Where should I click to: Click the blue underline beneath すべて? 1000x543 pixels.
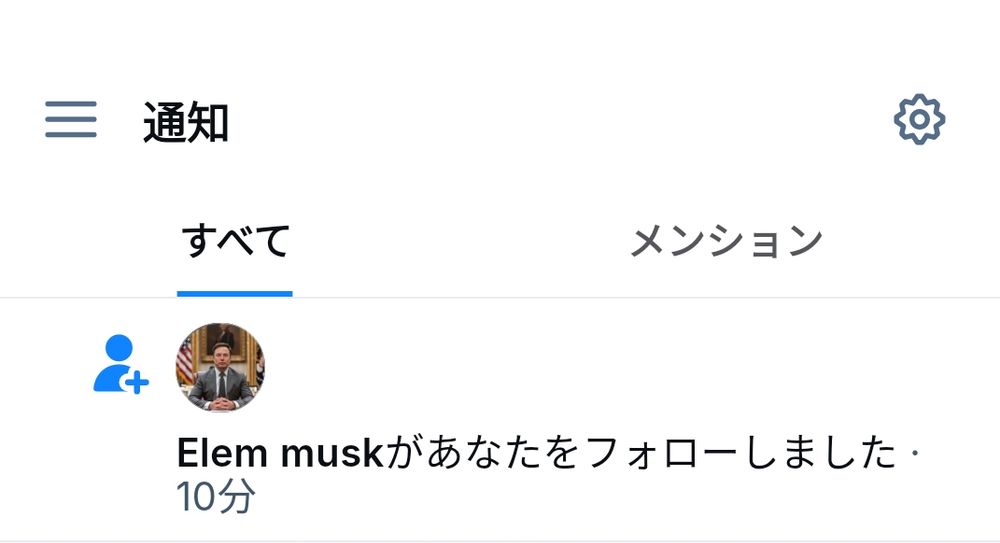pyautogui.click(x=235, y=294)
